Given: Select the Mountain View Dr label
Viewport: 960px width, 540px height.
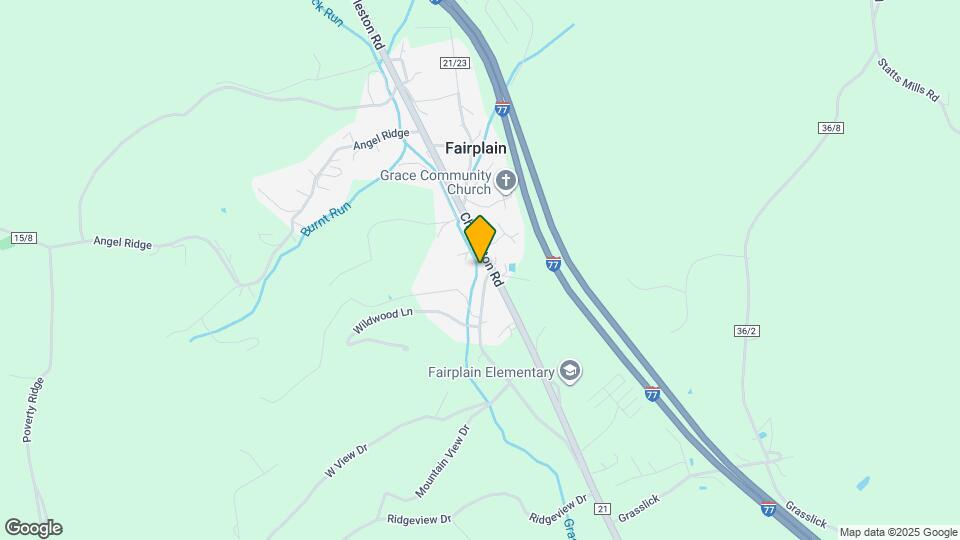Looking at the screenshot, I should 442,461.
